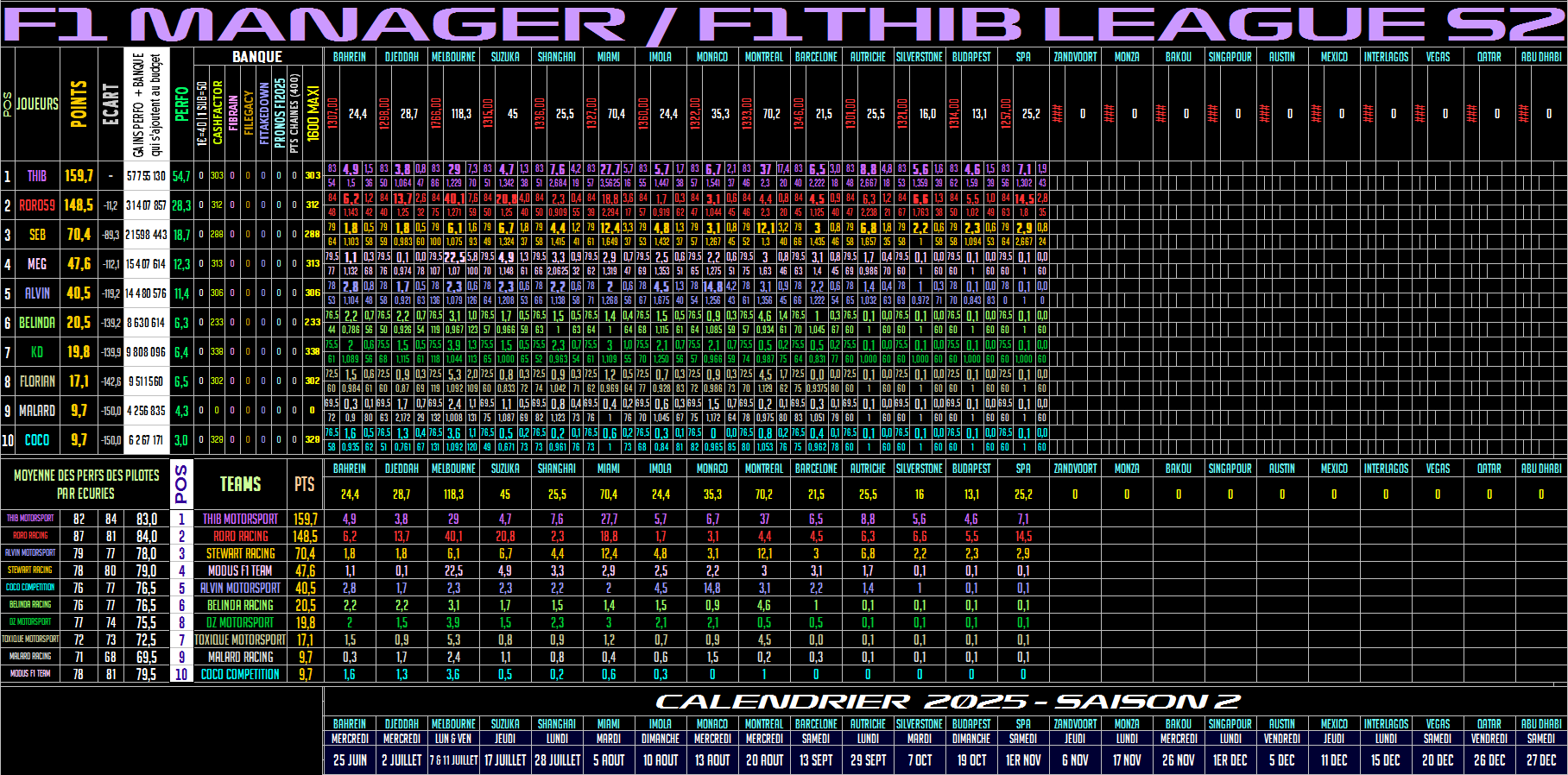This screenshot has width=1568, height=775.
Task: Select the TEAMS header cell
Action: (240, 484)
